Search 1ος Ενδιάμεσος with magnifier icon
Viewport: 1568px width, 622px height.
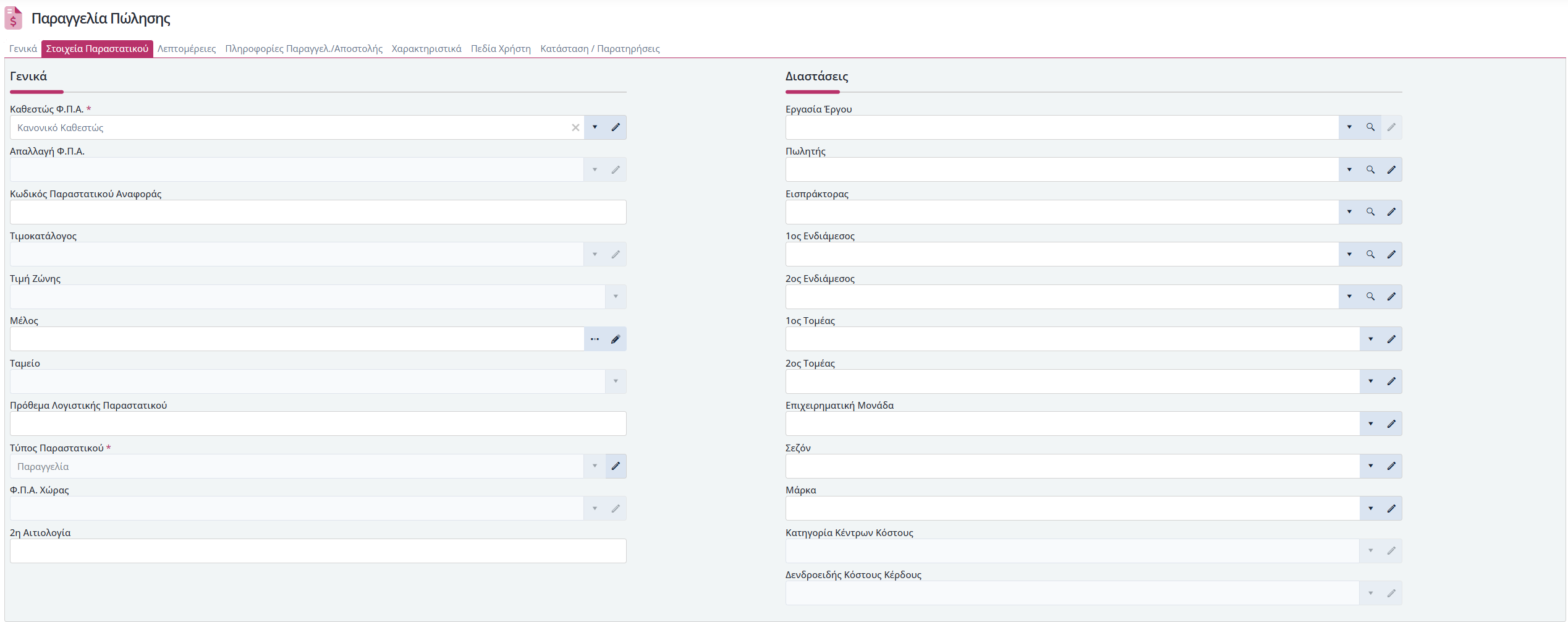coord(1370,254)
